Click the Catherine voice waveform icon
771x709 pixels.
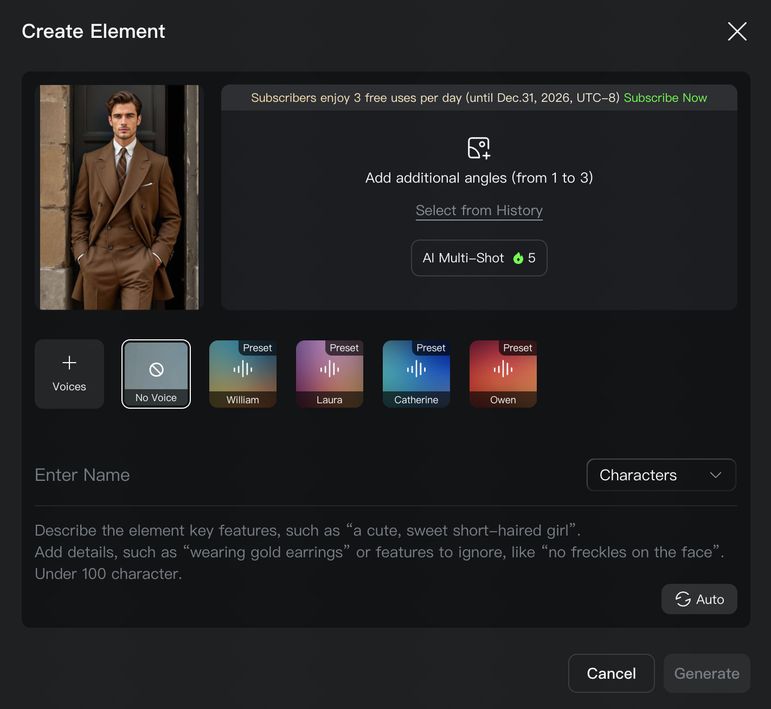pos(416,369)
